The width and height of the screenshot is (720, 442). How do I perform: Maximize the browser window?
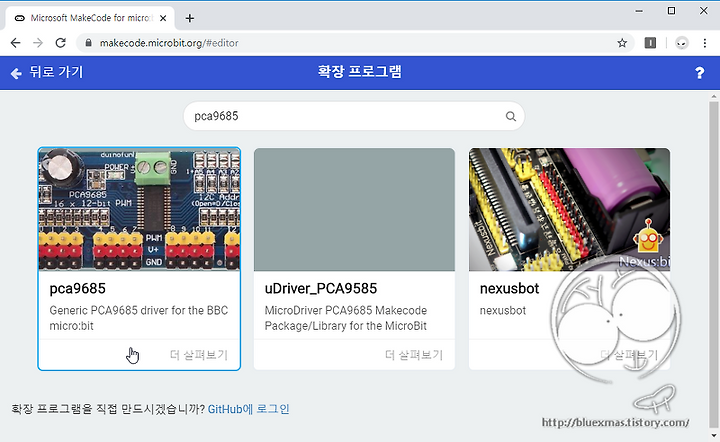click(x=671, y=11)
